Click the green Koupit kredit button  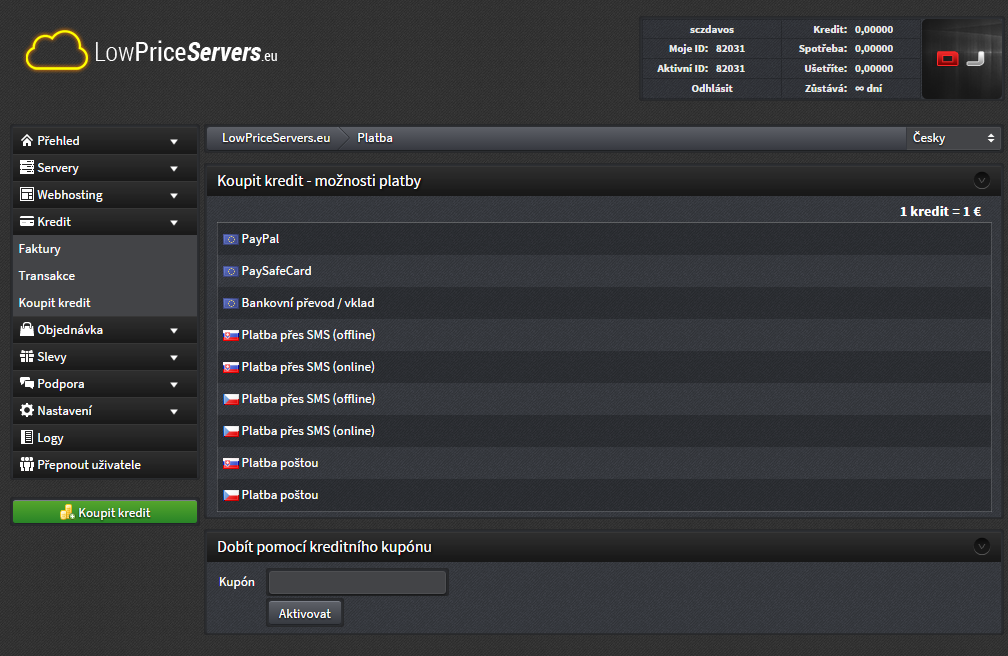104,511
